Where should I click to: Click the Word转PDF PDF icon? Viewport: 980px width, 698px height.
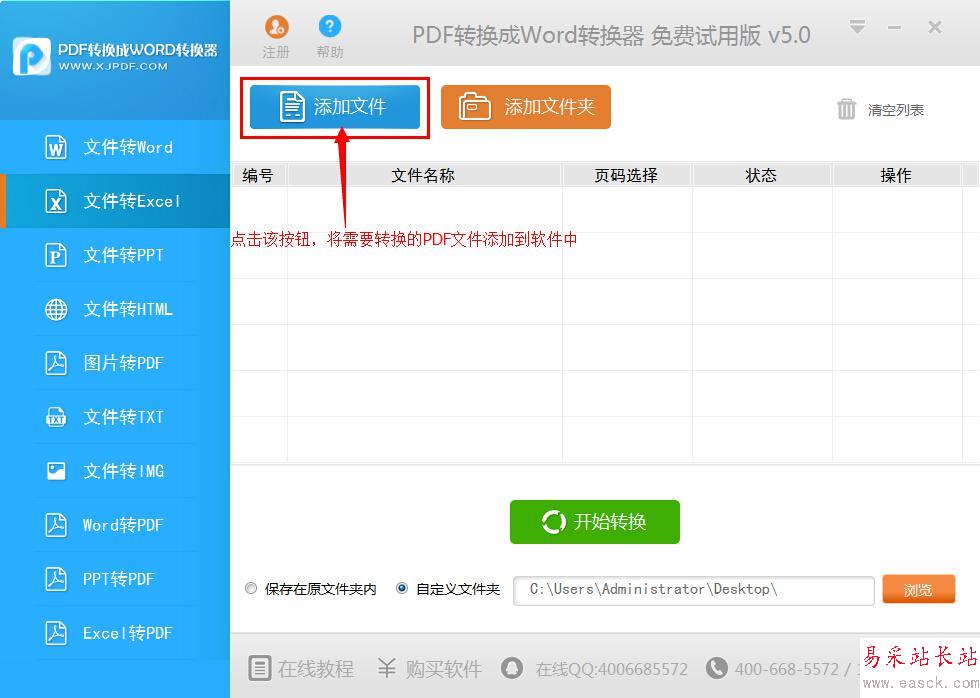[x=56, y=525]
